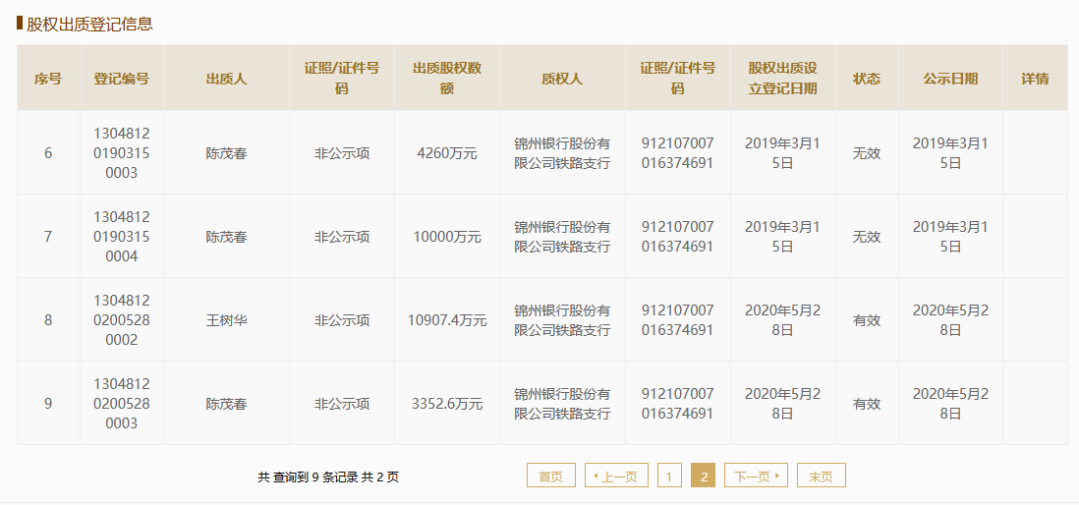Click pledgor 王树华 in row 8
The height and width of the screenshot is (505, 1079).
point(226,320)
